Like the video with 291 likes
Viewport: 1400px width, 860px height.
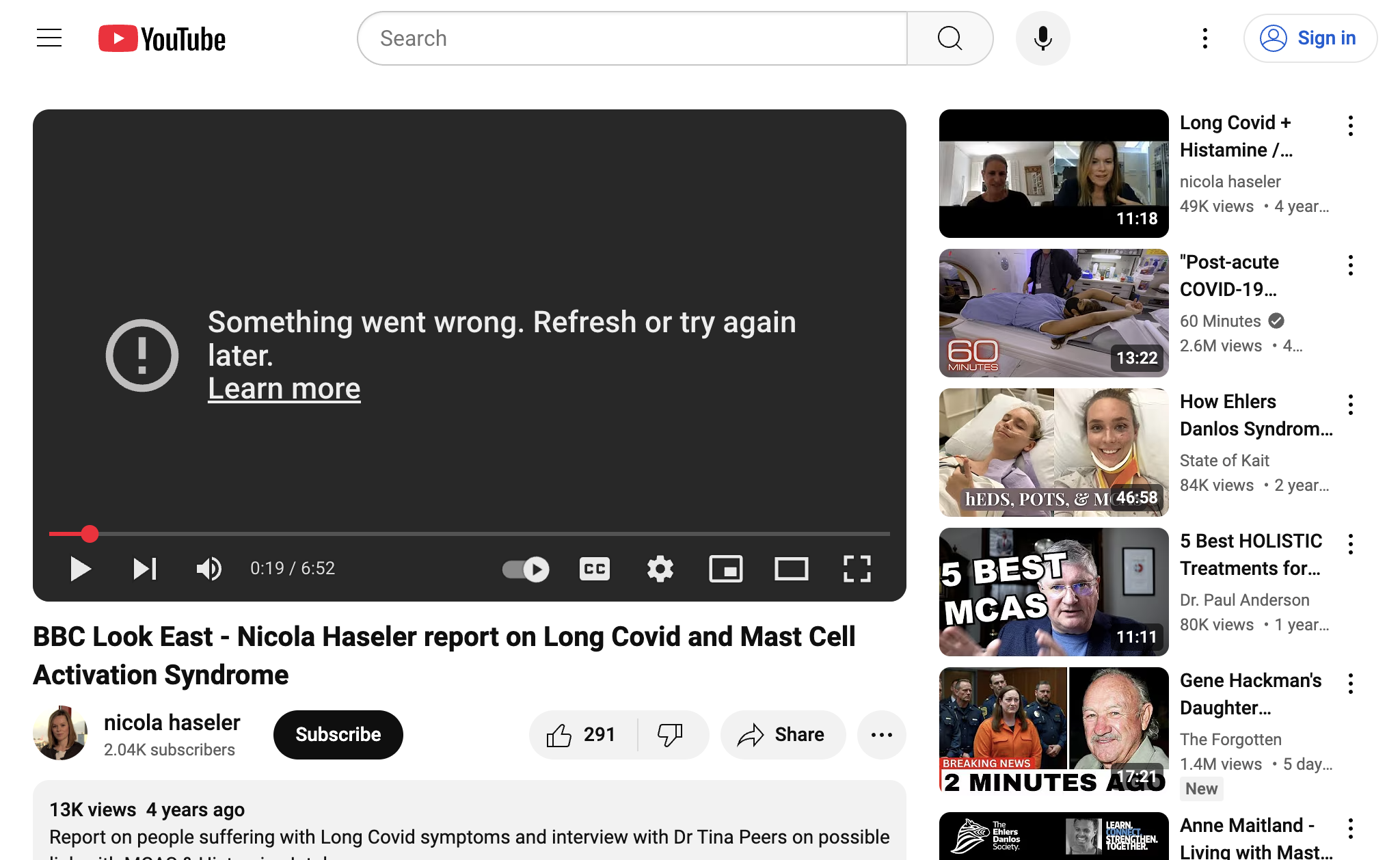(583, 735)
